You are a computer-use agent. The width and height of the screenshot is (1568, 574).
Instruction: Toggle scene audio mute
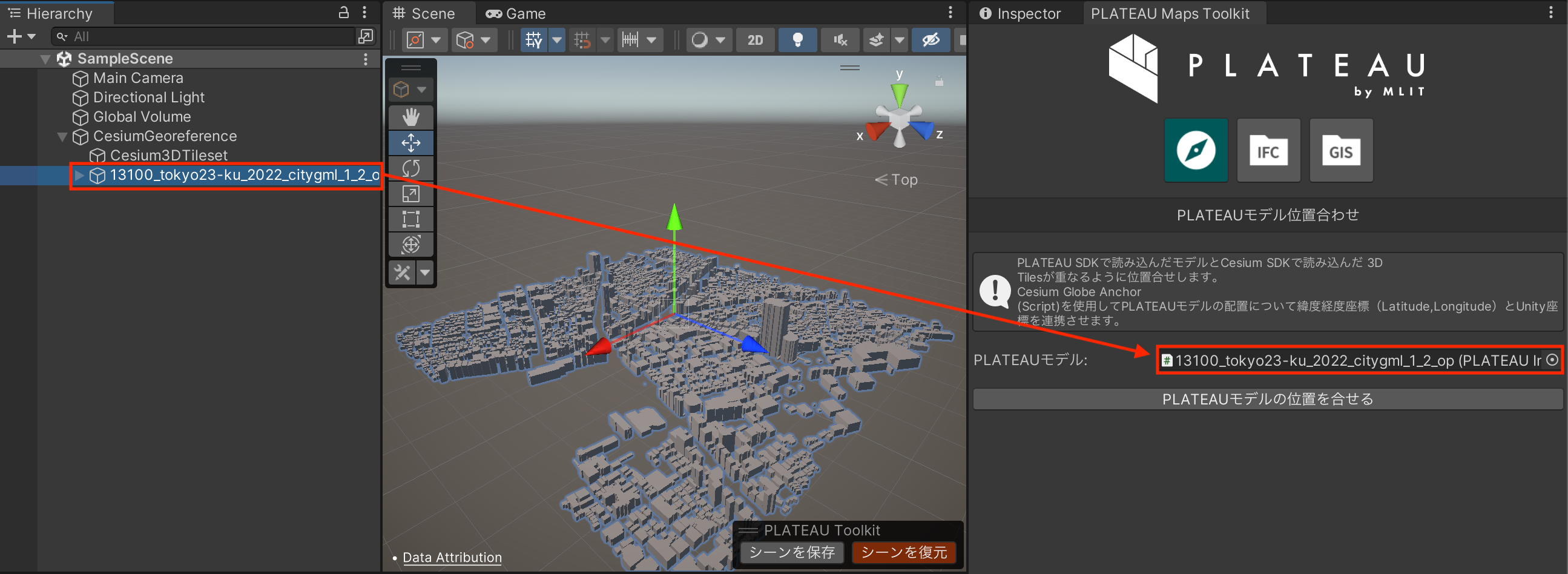click(x=840, y=40)
